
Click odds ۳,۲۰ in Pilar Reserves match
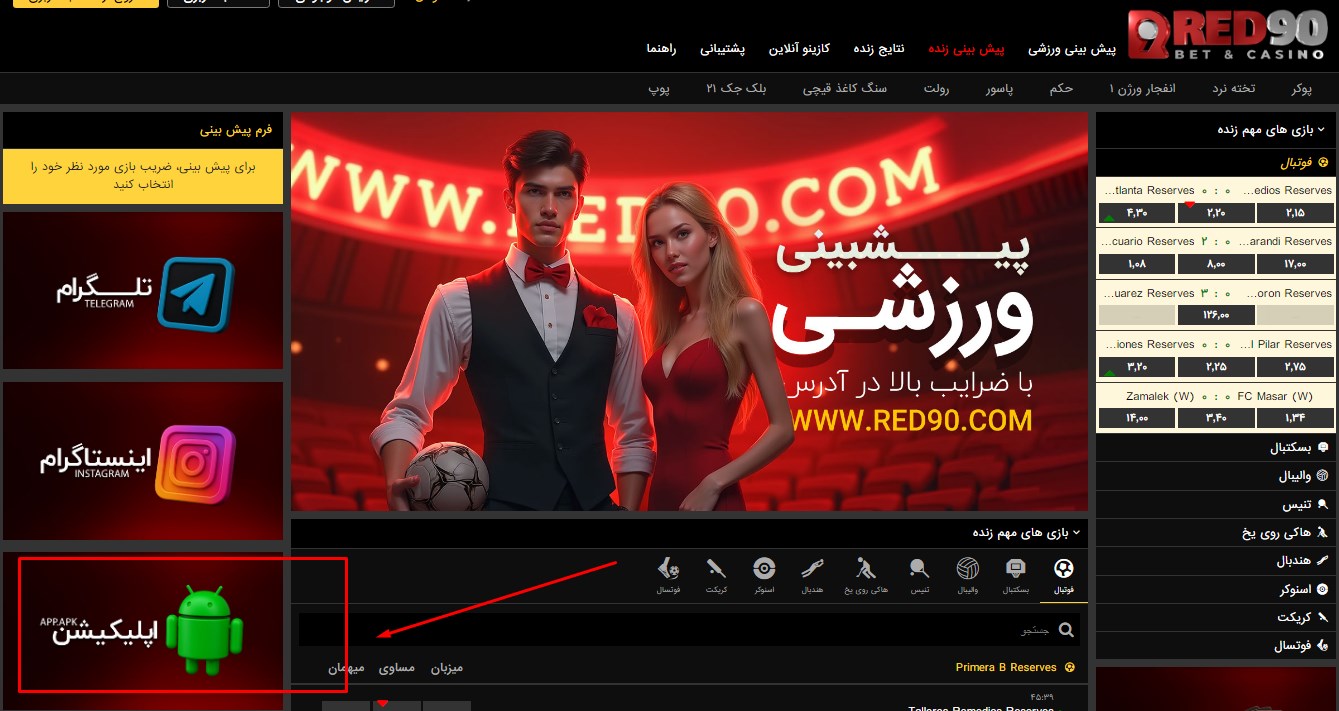click(1136, 367)
